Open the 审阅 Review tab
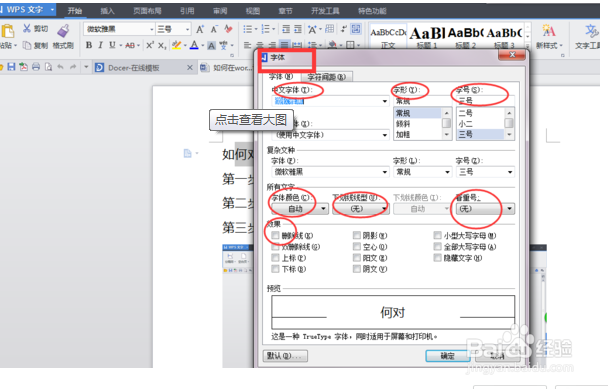The height and width of the screenshot is (389, 608). pos(220,11)
